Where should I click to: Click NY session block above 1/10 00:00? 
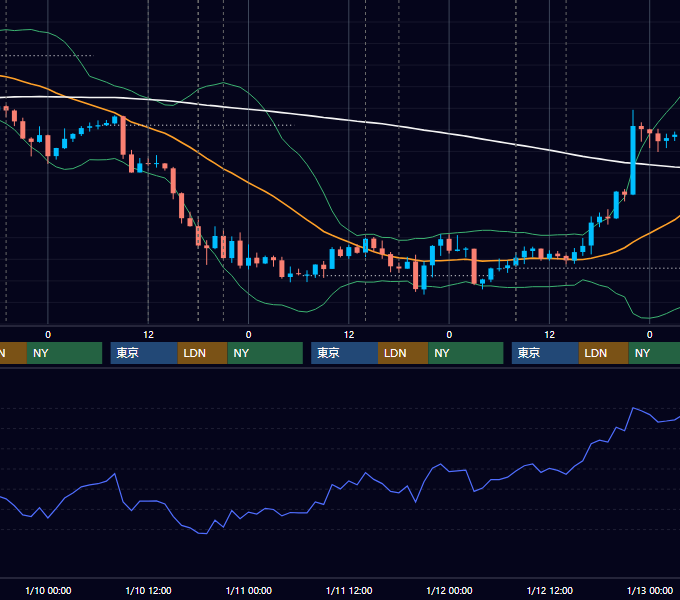(64, 353)
